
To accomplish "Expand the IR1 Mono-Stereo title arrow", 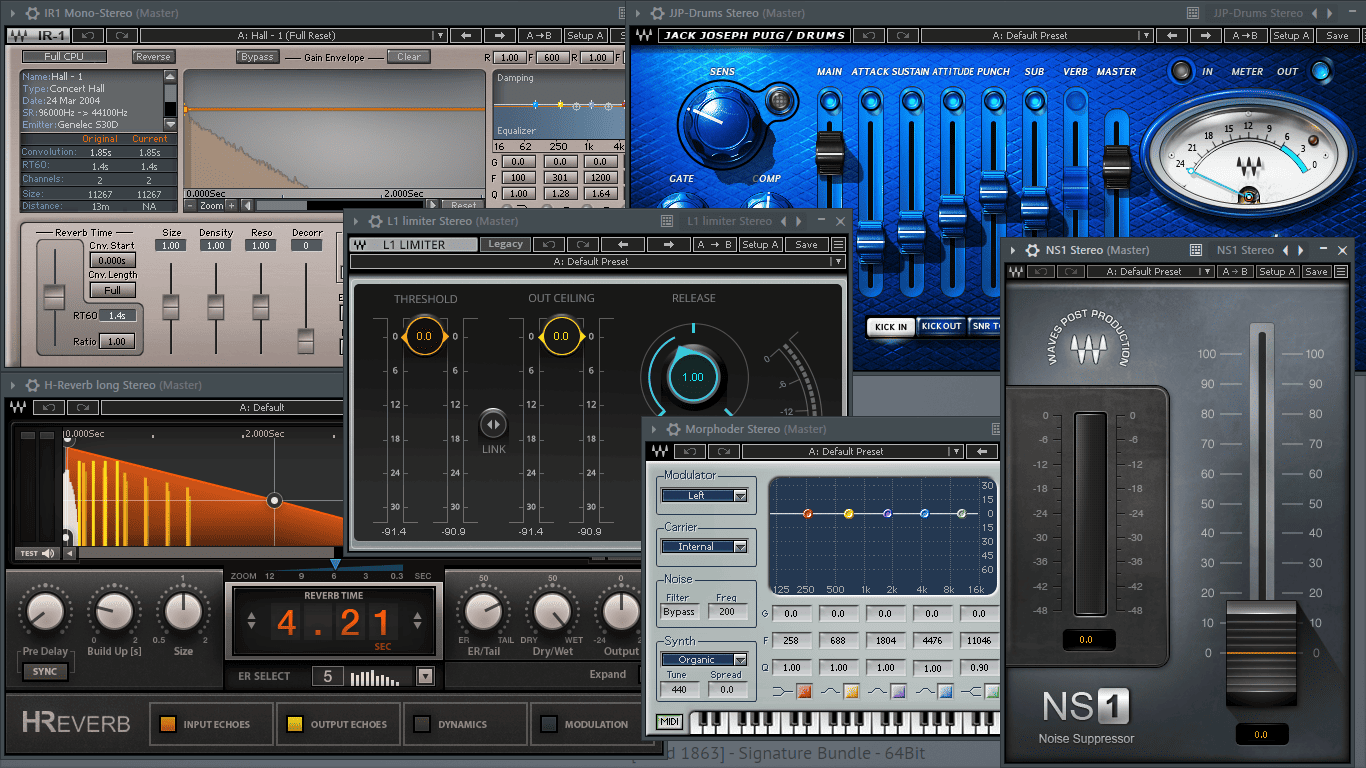I will pos(14,13).
